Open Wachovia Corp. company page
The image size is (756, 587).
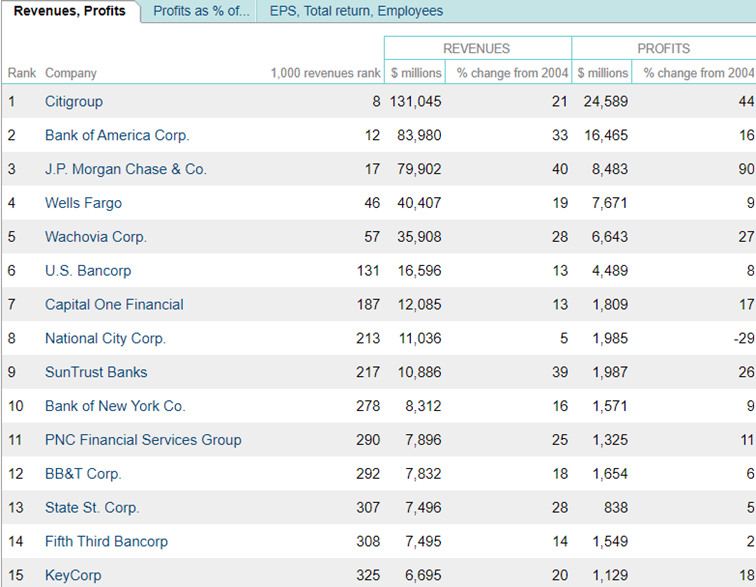click(x=96, y=237)
